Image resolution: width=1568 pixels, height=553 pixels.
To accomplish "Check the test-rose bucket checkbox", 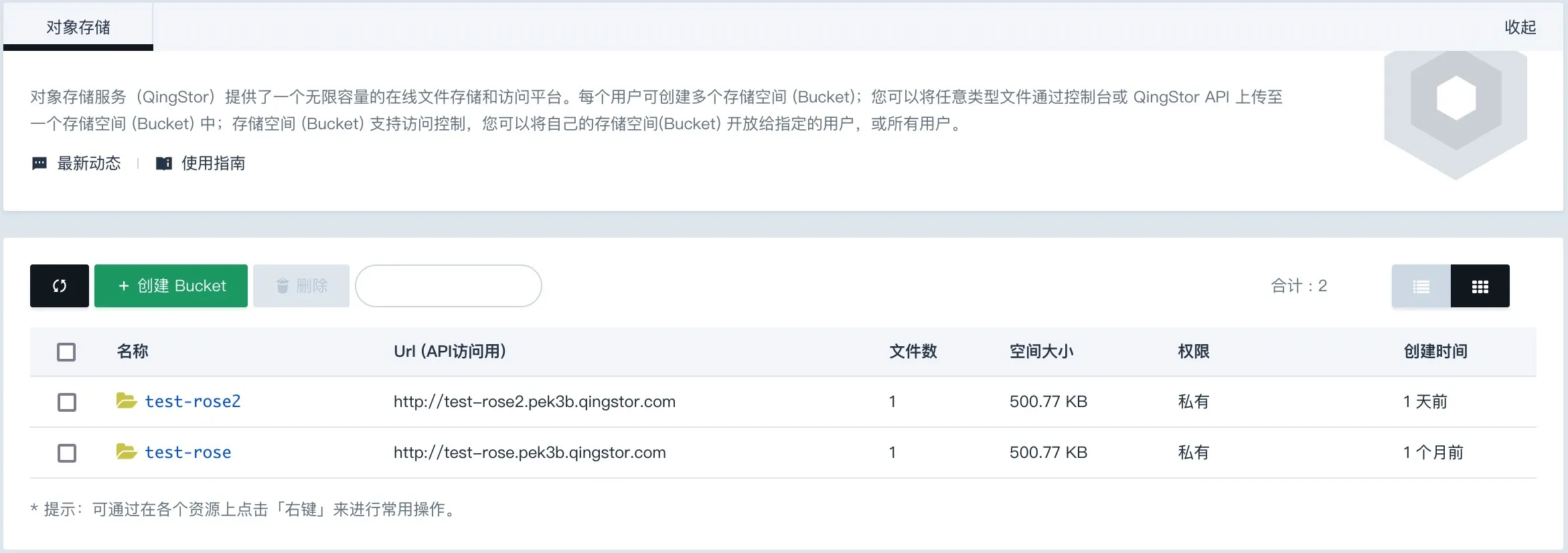I will coord(66,453).
